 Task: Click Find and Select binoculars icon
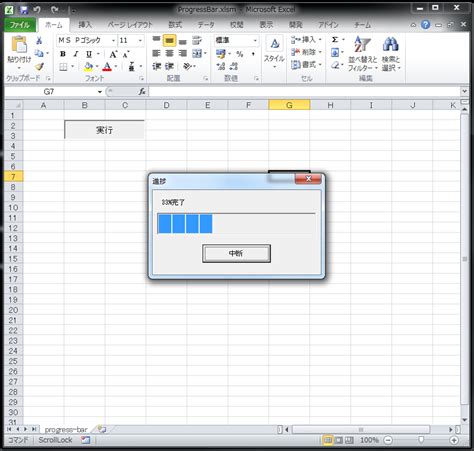coord(391,53)
